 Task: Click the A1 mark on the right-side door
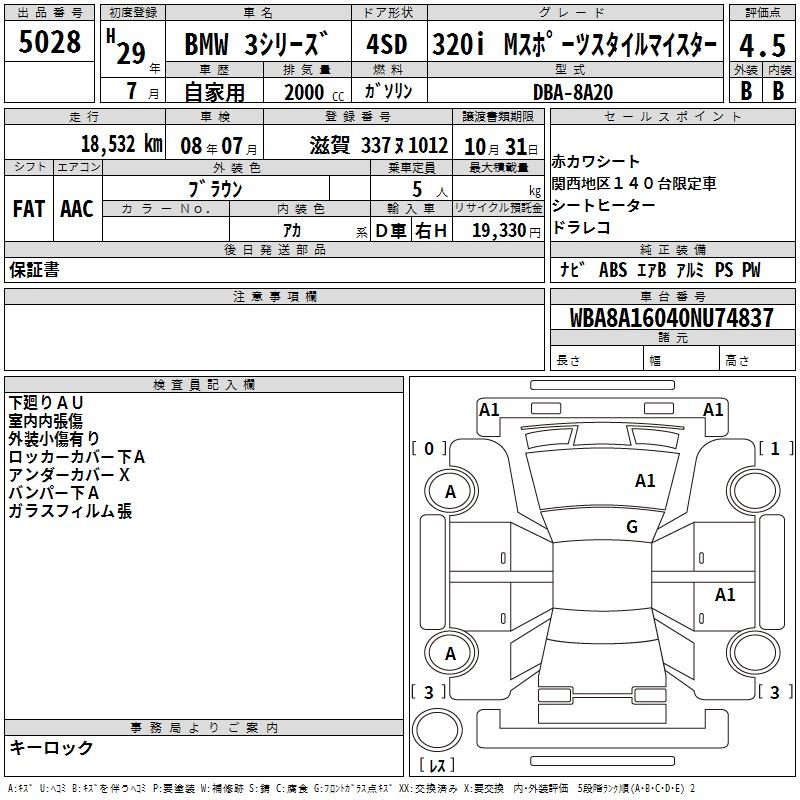[725, 595]
